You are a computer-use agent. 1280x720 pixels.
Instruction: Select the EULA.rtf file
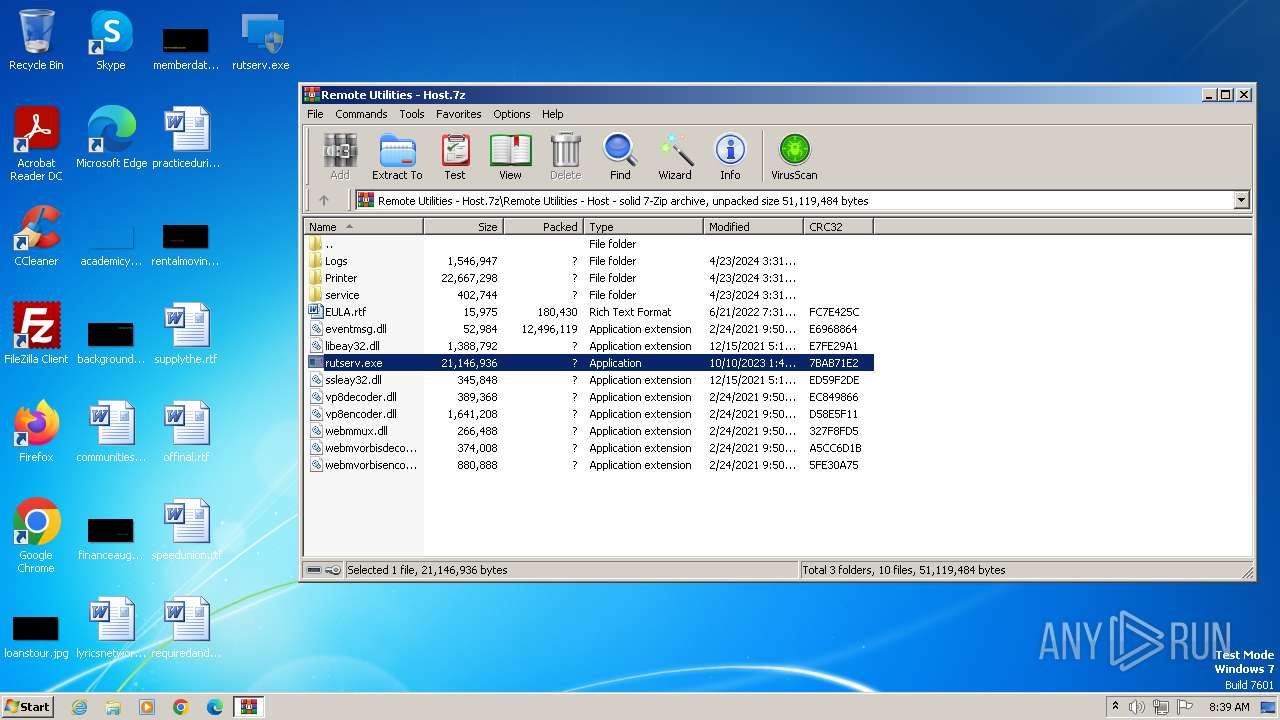click(588, 312)
